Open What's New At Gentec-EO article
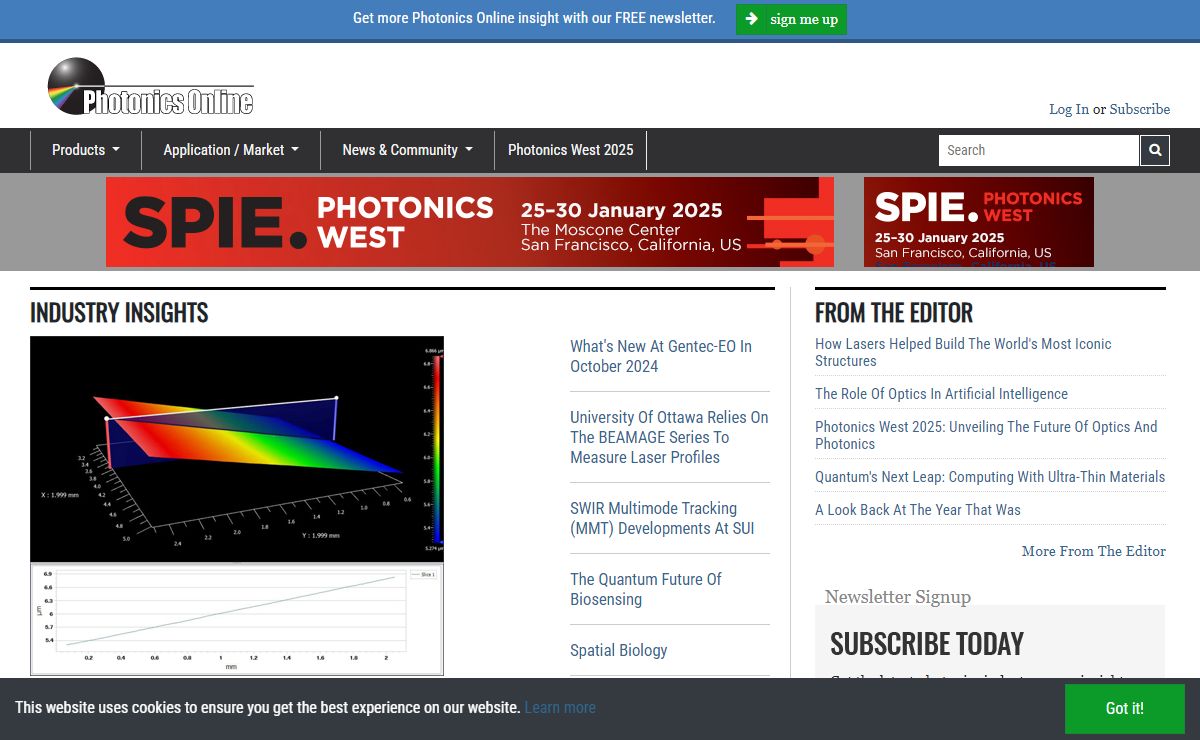The image size is (1200, 740). pos(661,356)
